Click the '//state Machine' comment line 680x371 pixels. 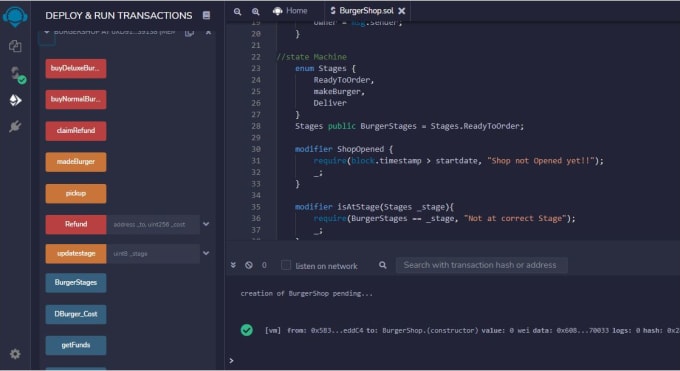point(311,57)
